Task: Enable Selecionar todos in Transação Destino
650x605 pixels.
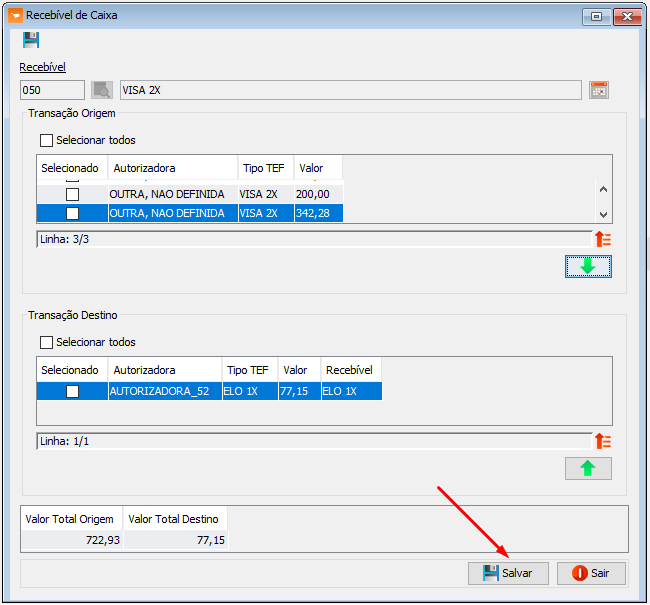Action: [x=47, y=343]
